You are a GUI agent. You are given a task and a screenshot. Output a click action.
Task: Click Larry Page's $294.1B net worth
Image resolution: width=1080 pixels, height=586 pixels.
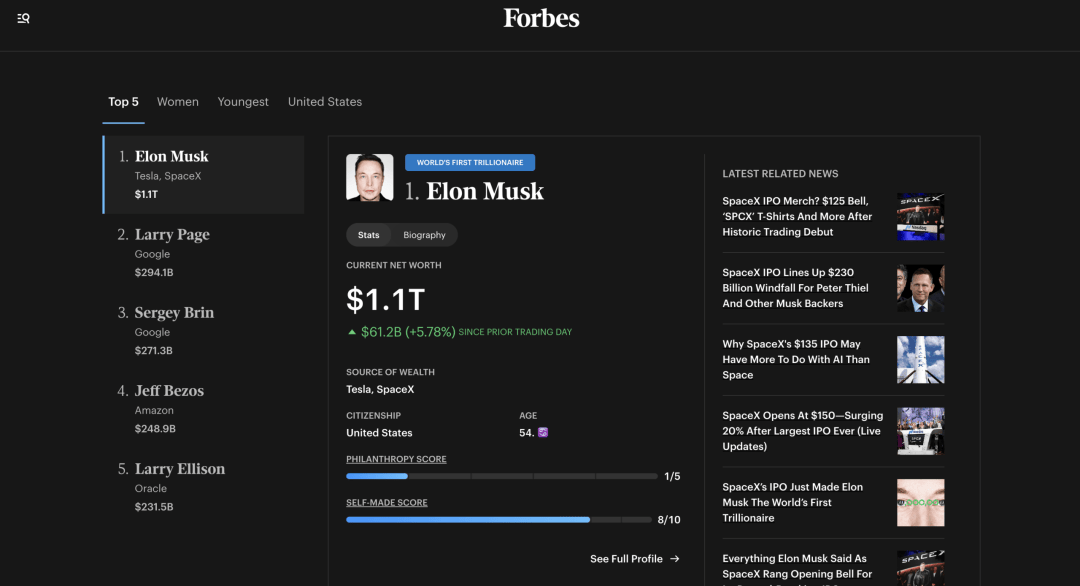(154, 273)
